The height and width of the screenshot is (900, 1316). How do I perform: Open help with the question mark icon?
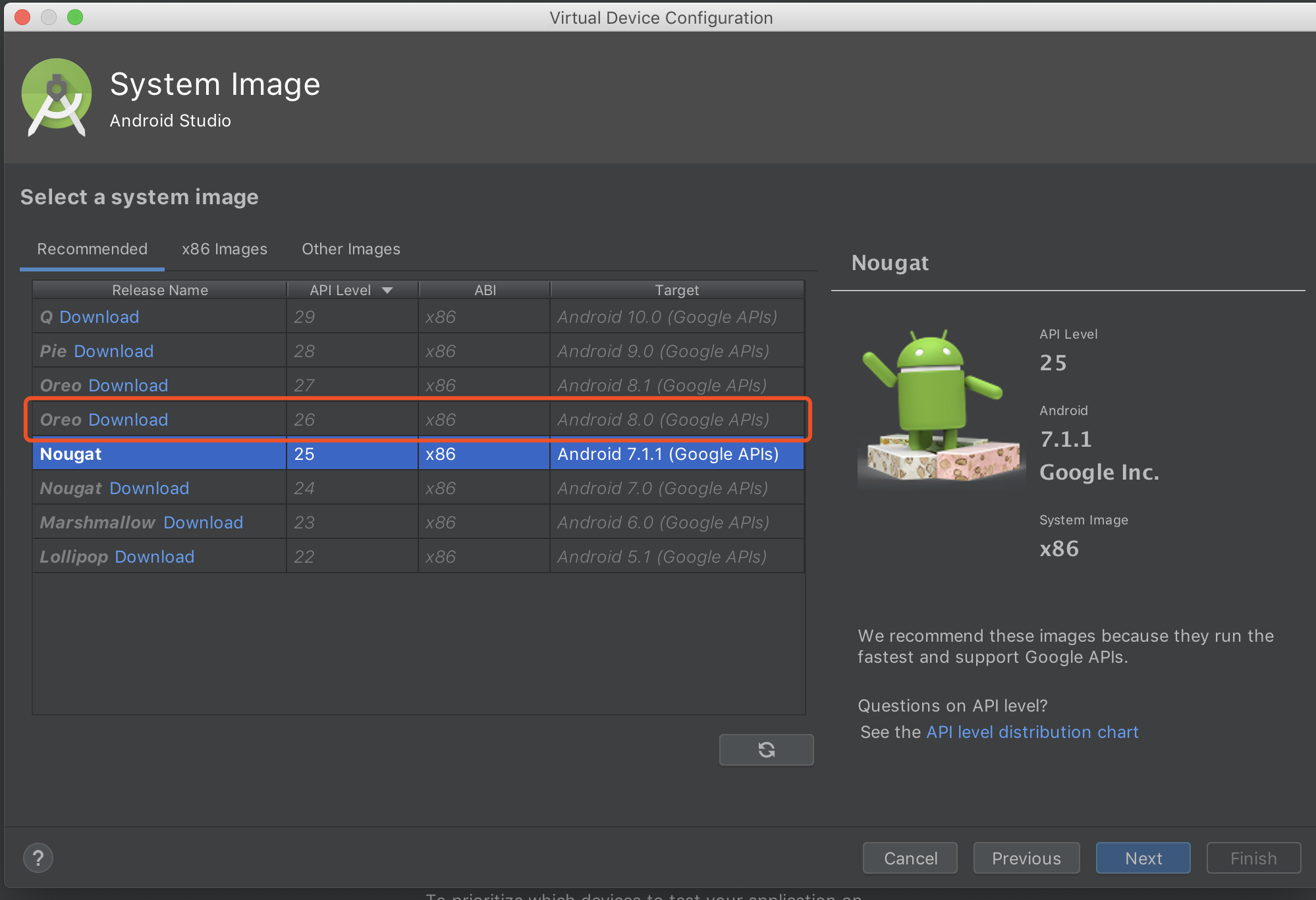click(38, 858)
